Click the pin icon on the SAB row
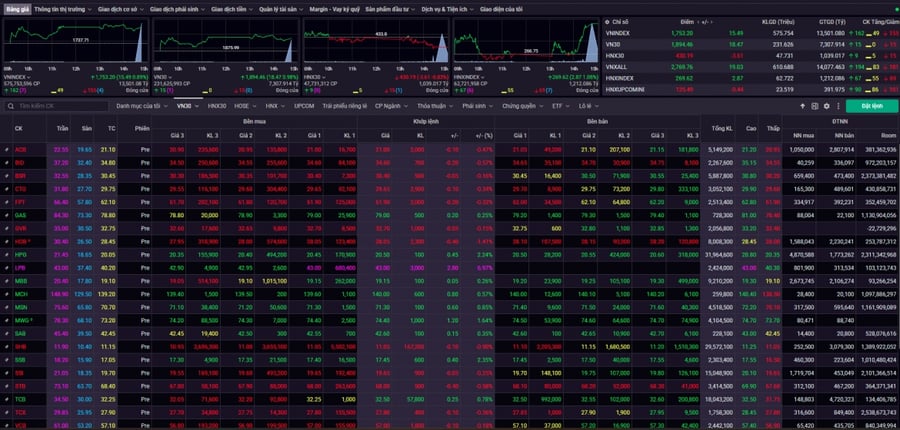 tap(7, 334)
